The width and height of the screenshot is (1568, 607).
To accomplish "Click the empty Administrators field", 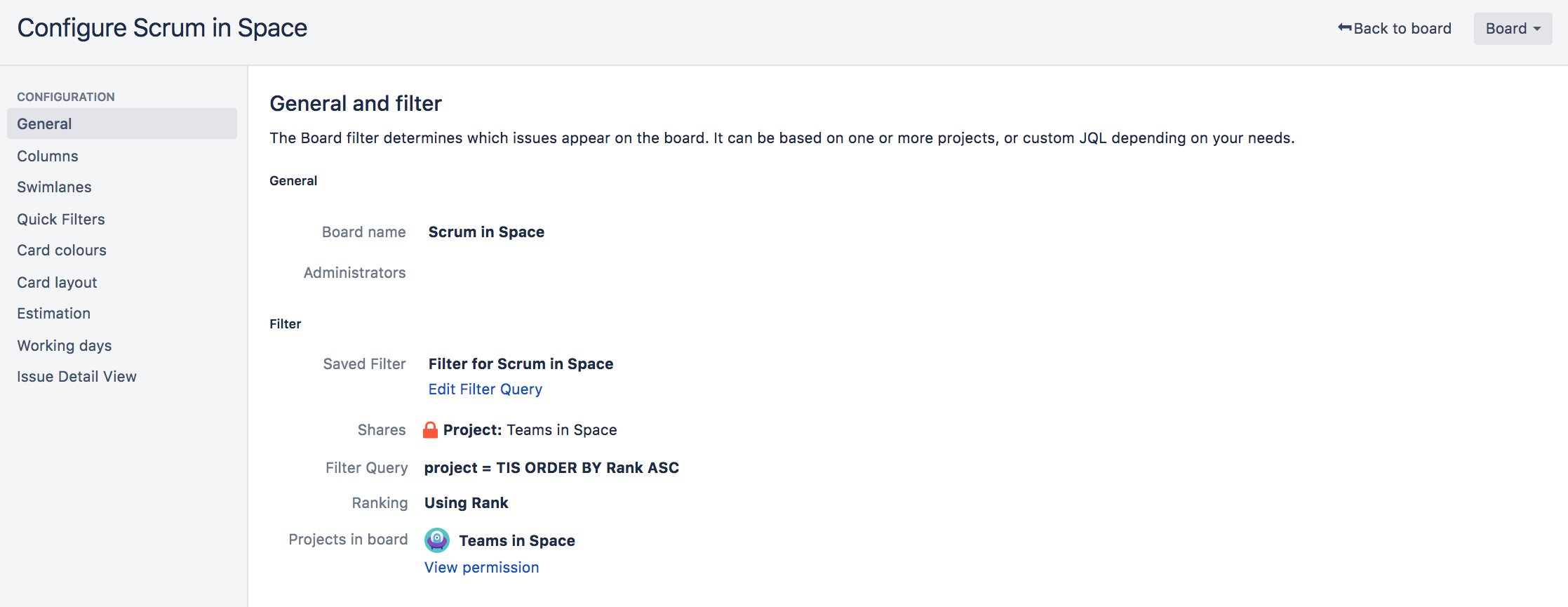I will [491, 273].
